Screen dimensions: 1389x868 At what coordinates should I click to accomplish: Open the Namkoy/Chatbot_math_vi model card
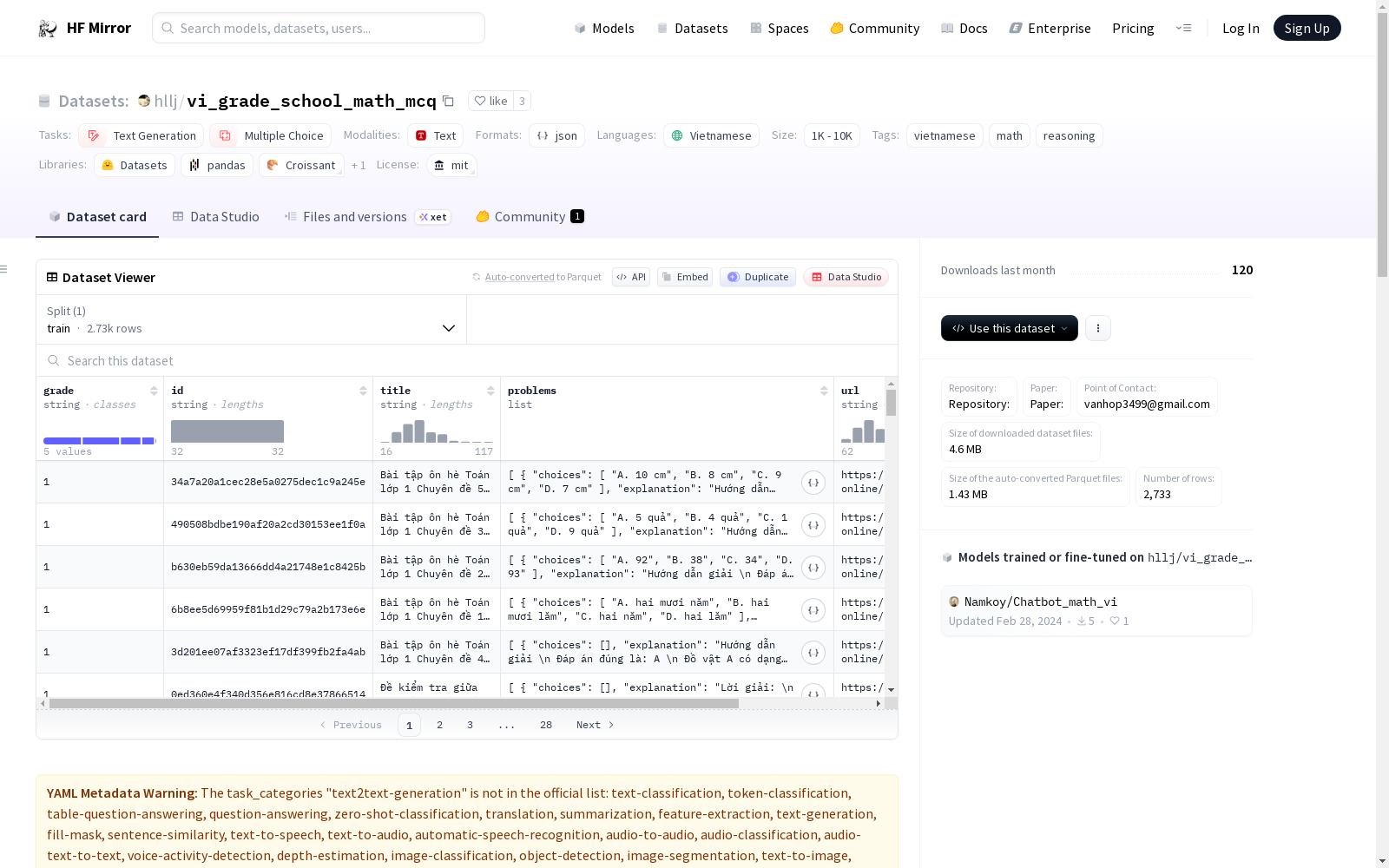pyautogui.click(x=1096, y=610)
